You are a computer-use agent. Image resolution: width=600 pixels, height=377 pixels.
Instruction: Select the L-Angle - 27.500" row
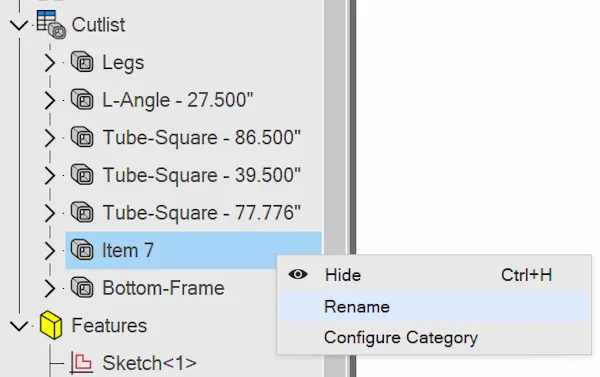coord(178,100)
